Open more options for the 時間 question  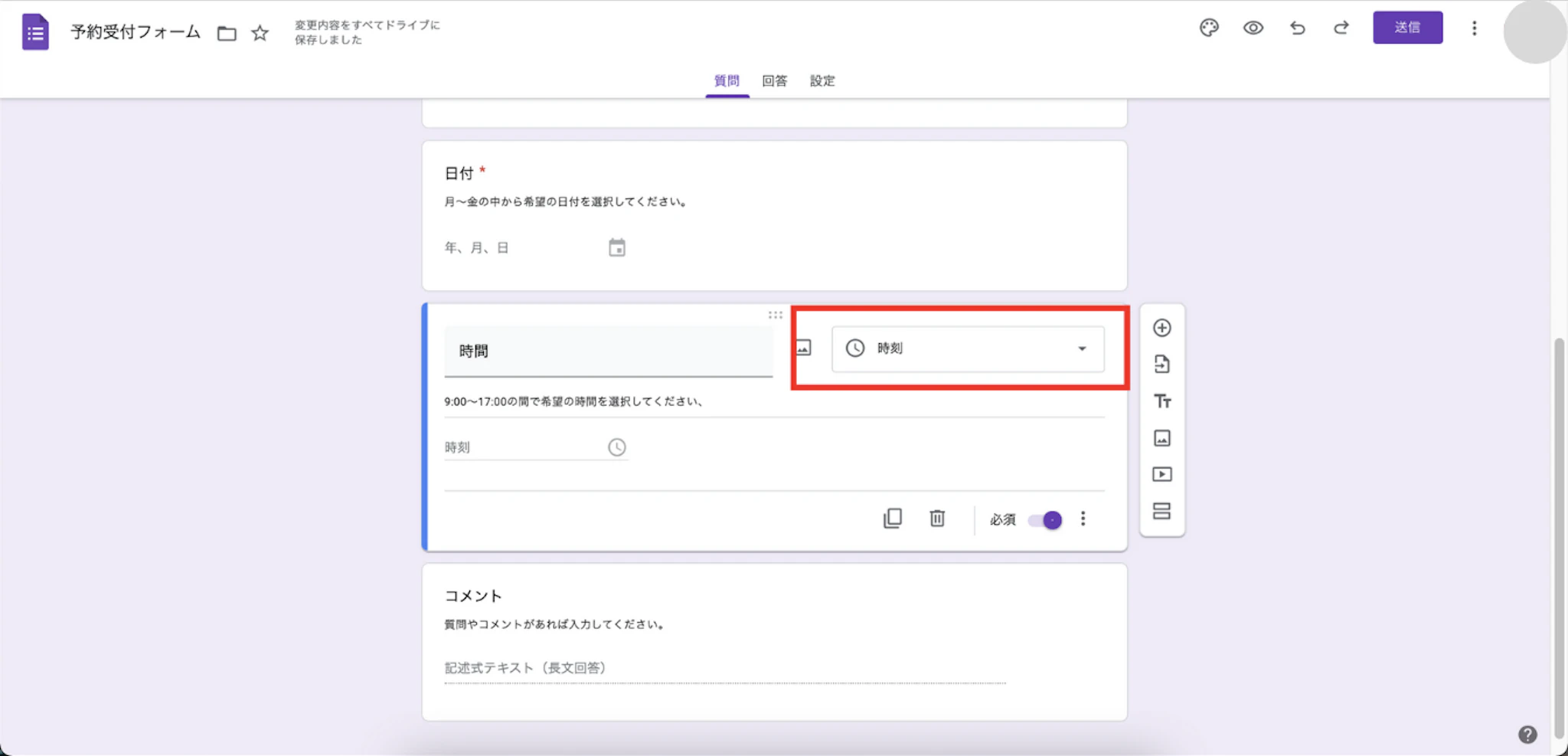coord(1083,519)
